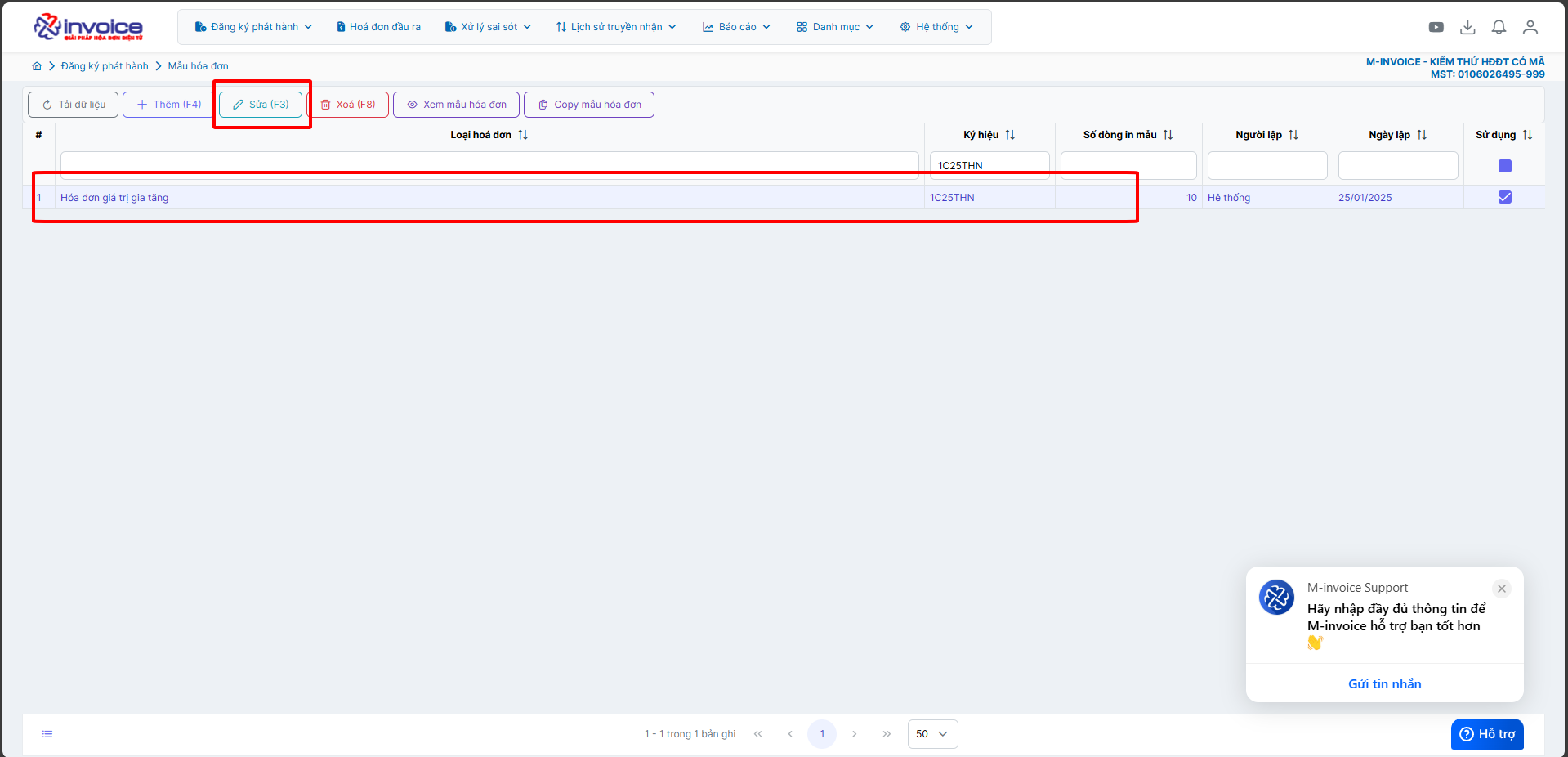Viewport: 1568px width, 757px height.
Task: Go to next page
Action: click(855, 734)
